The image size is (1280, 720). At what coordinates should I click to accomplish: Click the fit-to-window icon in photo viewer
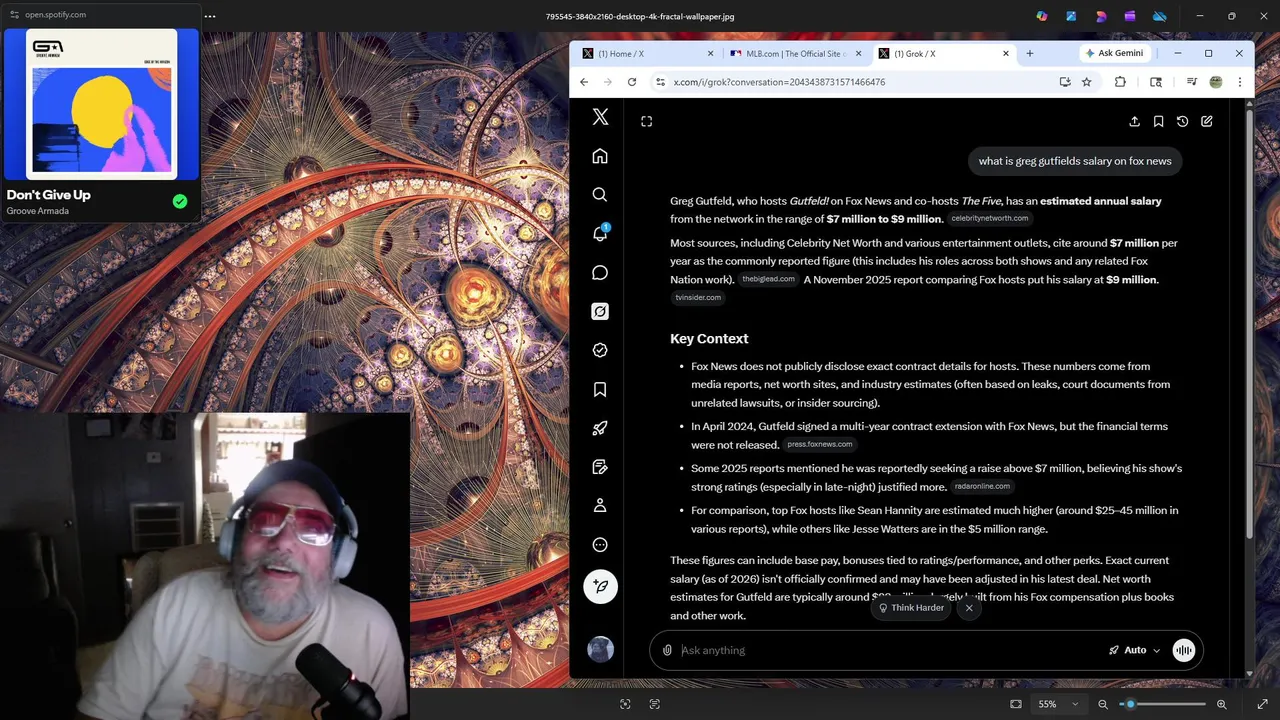1016,704
